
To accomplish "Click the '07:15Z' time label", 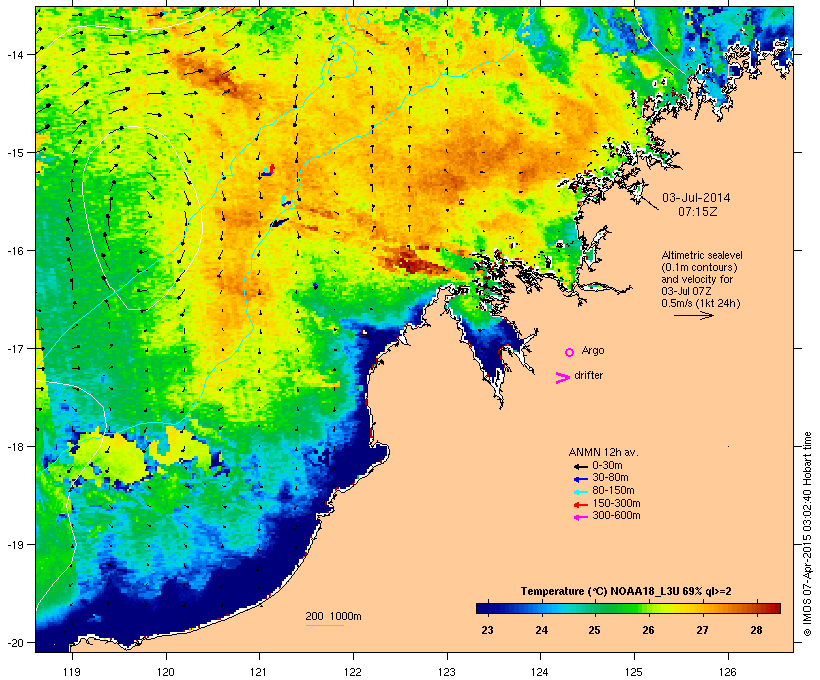I will (x=698, y=212).
